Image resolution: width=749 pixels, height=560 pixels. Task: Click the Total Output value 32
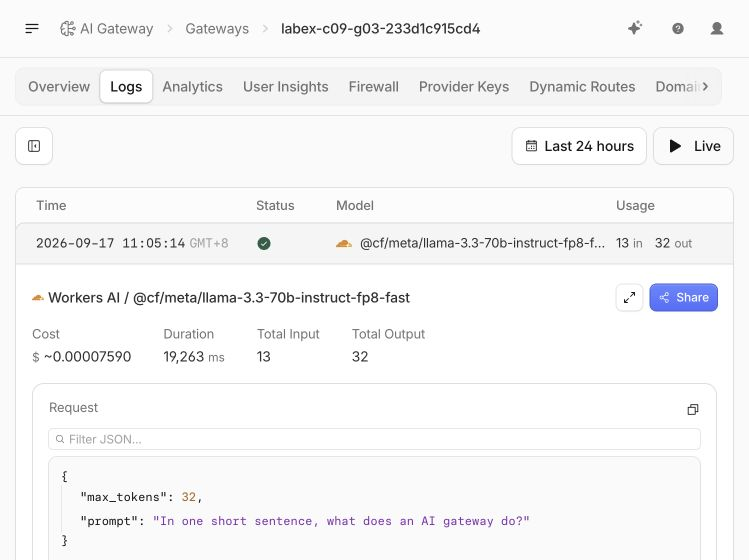pos(360,356)
